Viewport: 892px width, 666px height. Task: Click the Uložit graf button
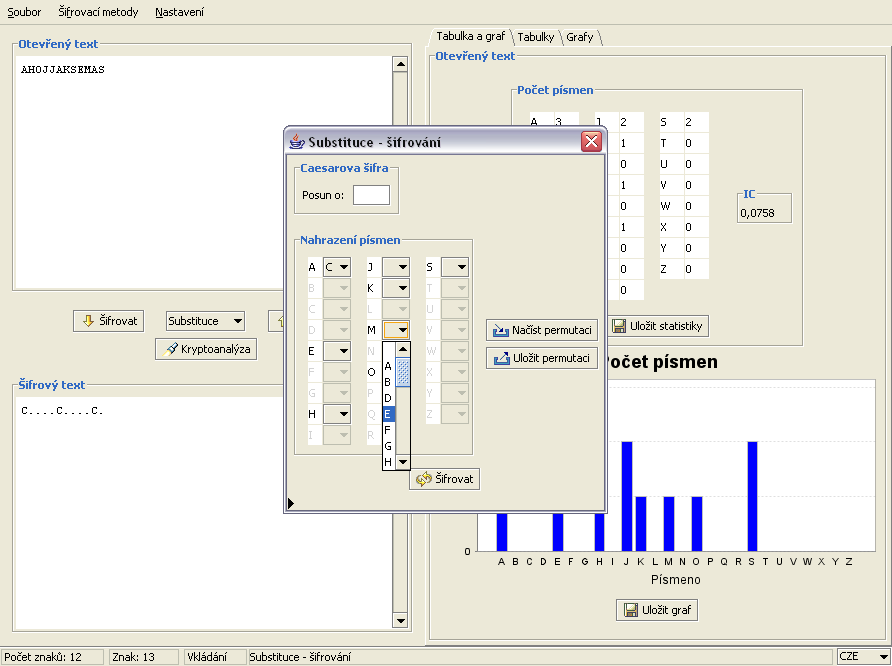pyautogui.click(x=657, y=610)
